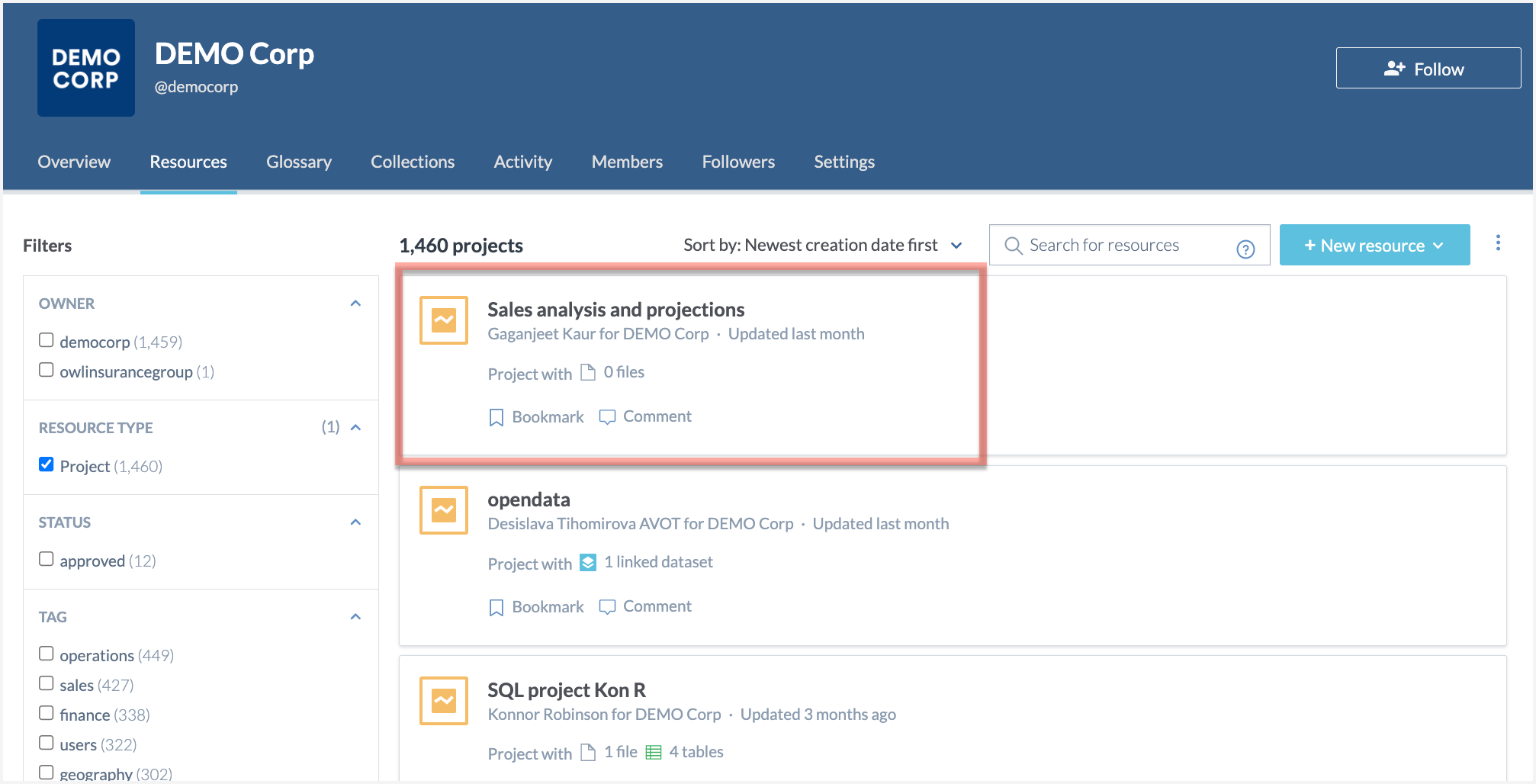Click the magnifier icon in search box
The image size is (1536, 784).
point(1014,246)
